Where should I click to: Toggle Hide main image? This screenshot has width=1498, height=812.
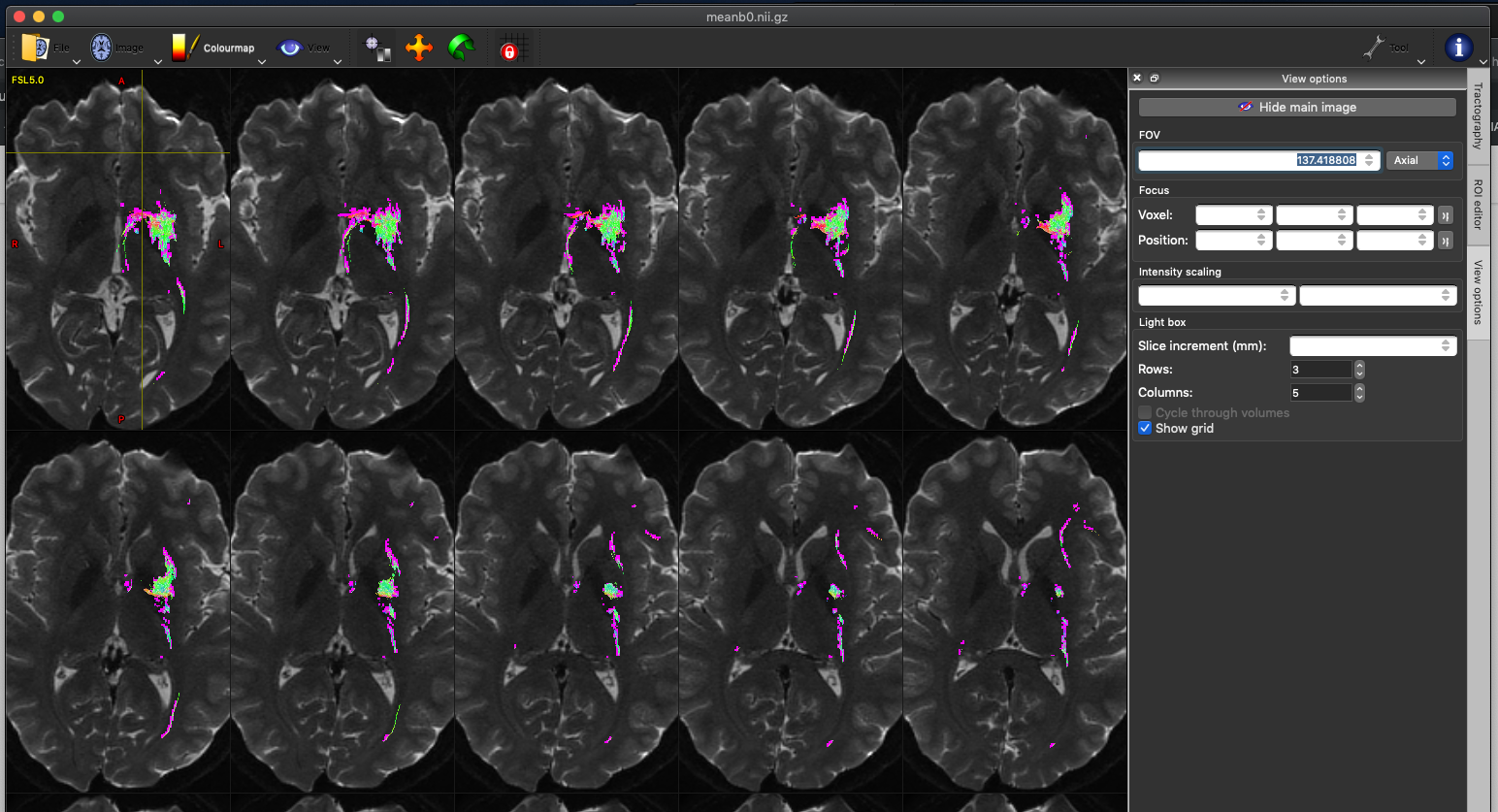pyautogui.click(x=1297, y=107)
